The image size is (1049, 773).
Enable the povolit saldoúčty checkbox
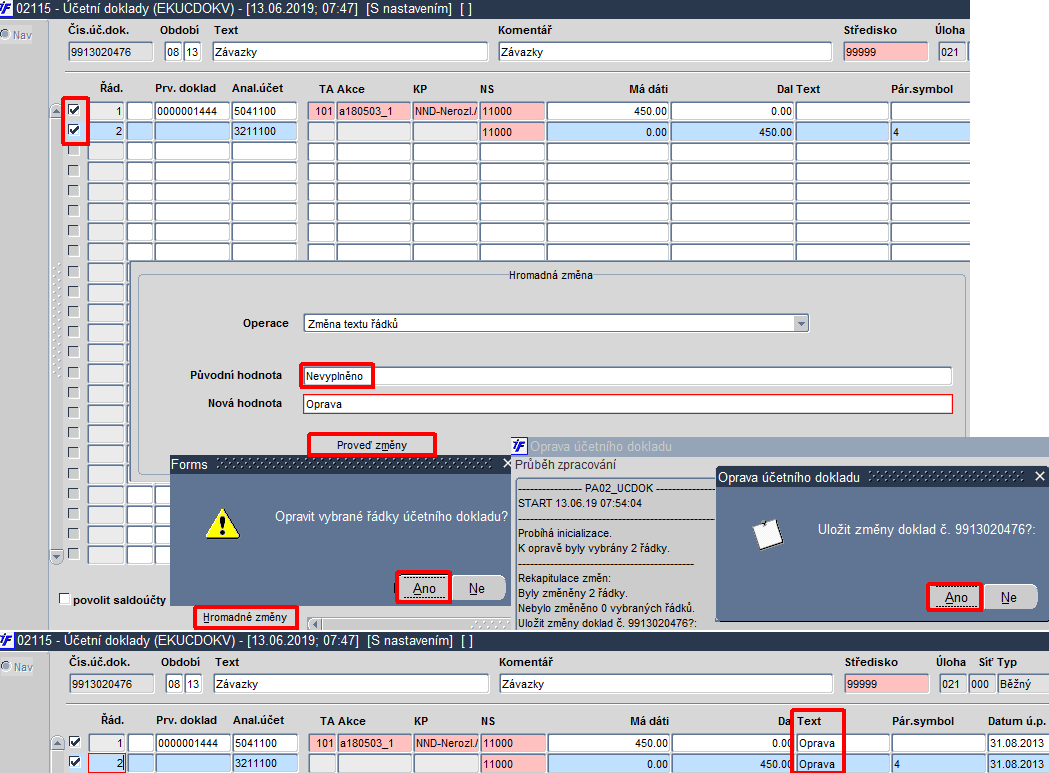[x=64, y=599]
